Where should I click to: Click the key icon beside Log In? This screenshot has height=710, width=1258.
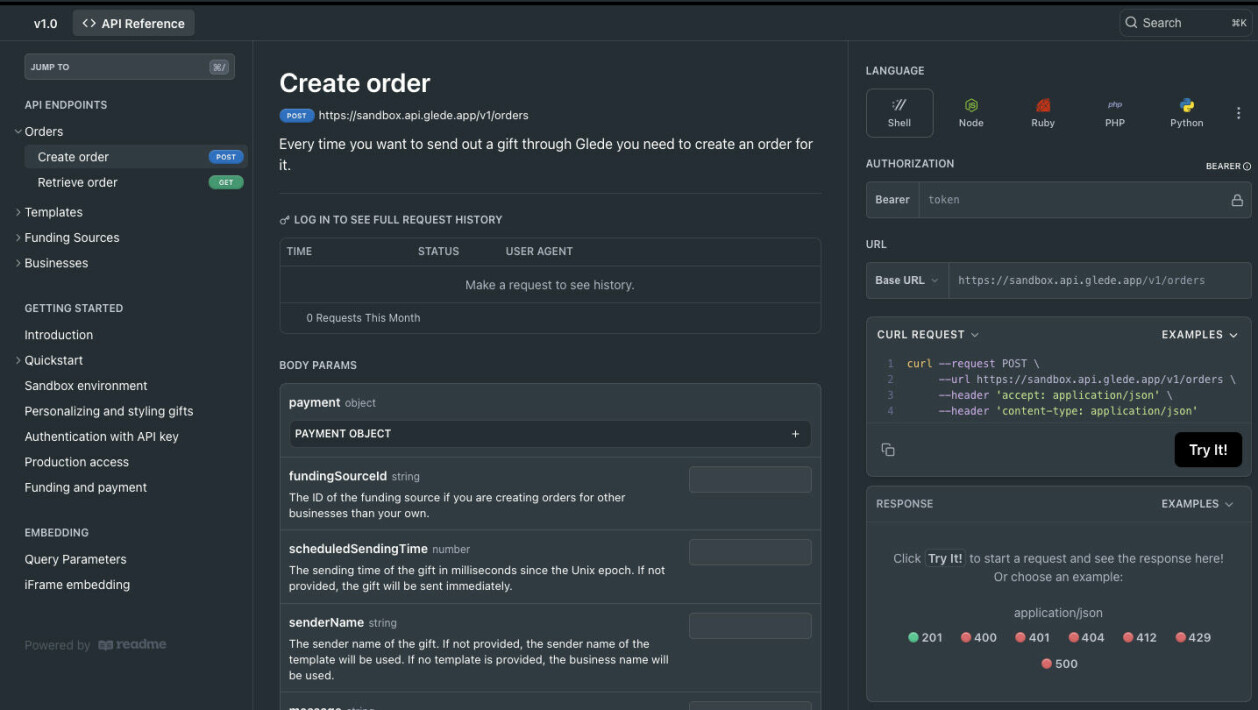285,220
